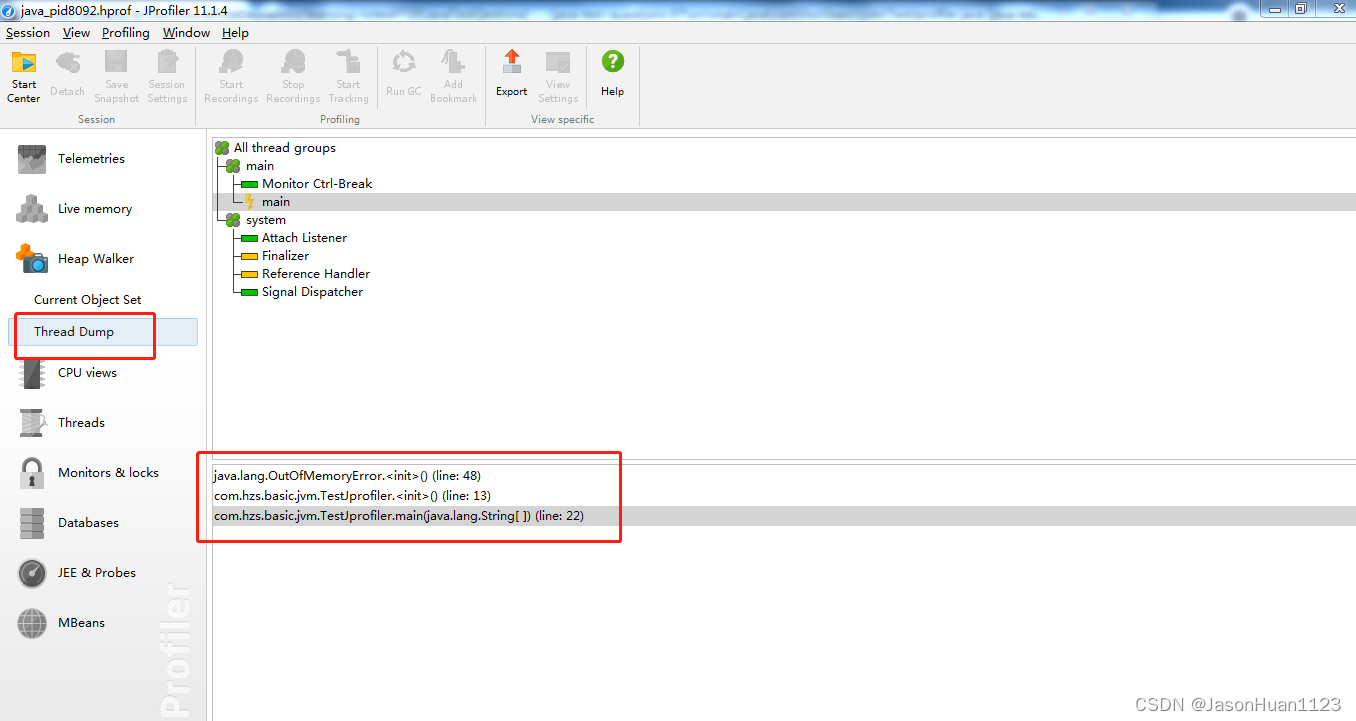Open the Window menu
Image resolution: width=1356 pixels, height=721 pixels.
(x=186, y=33)
